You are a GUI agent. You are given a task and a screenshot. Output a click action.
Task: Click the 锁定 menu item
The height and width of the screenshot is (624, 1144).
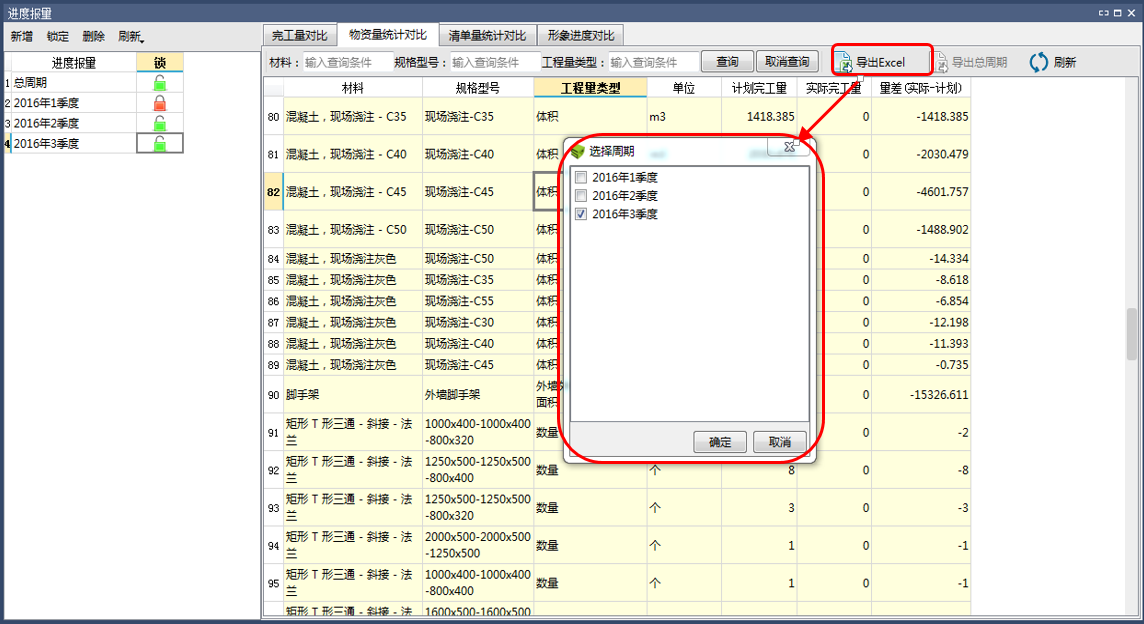[x=58, y=36]
